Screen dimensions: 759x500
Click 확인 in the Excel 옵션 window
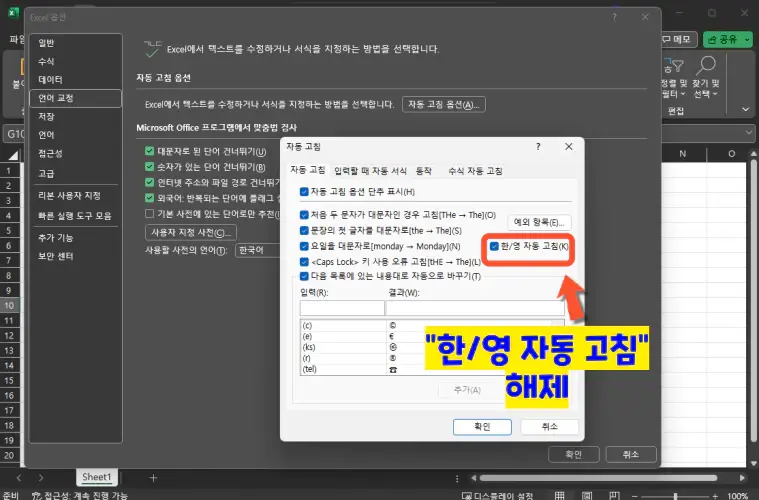(x=574, y=455)
